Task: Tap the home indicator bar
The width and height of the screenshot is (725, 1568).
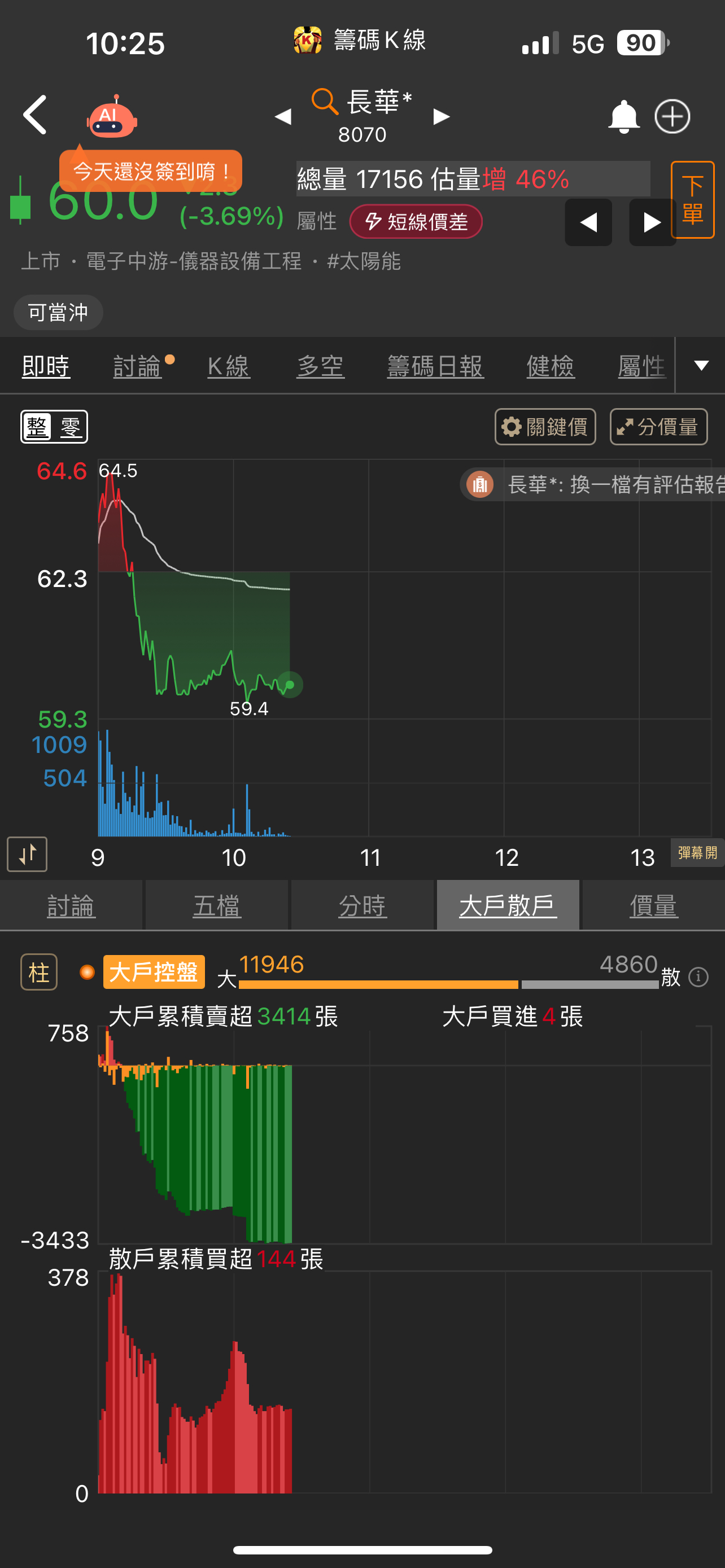Action: [362, 1550]
